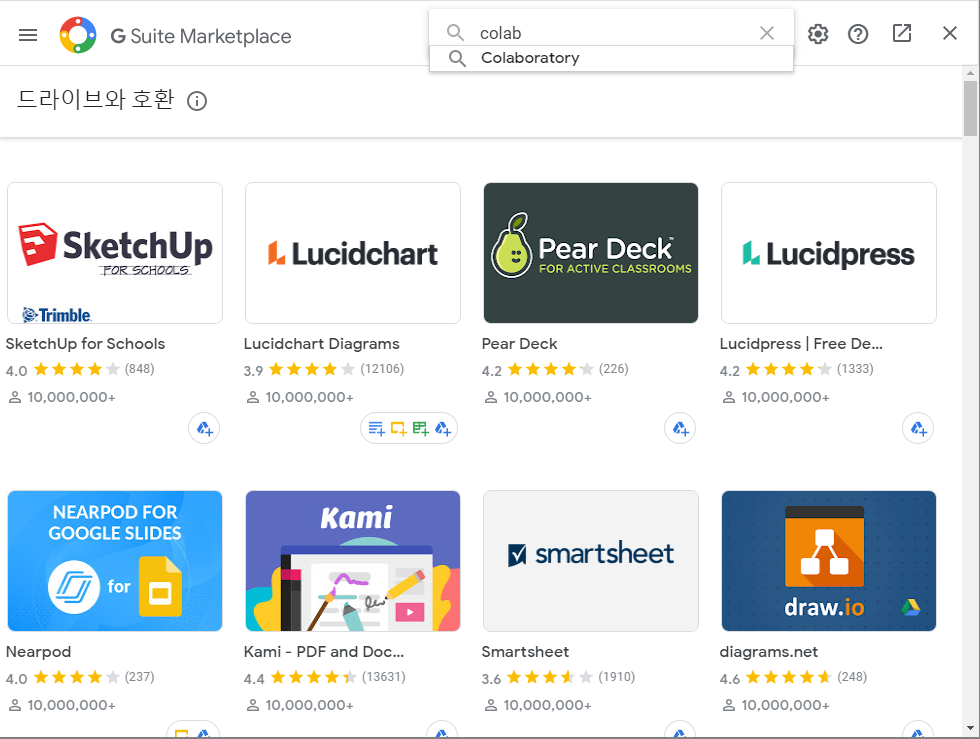980x739 pixels.
Task: Open the hamburger navigation menu
Action: [27, 34]
